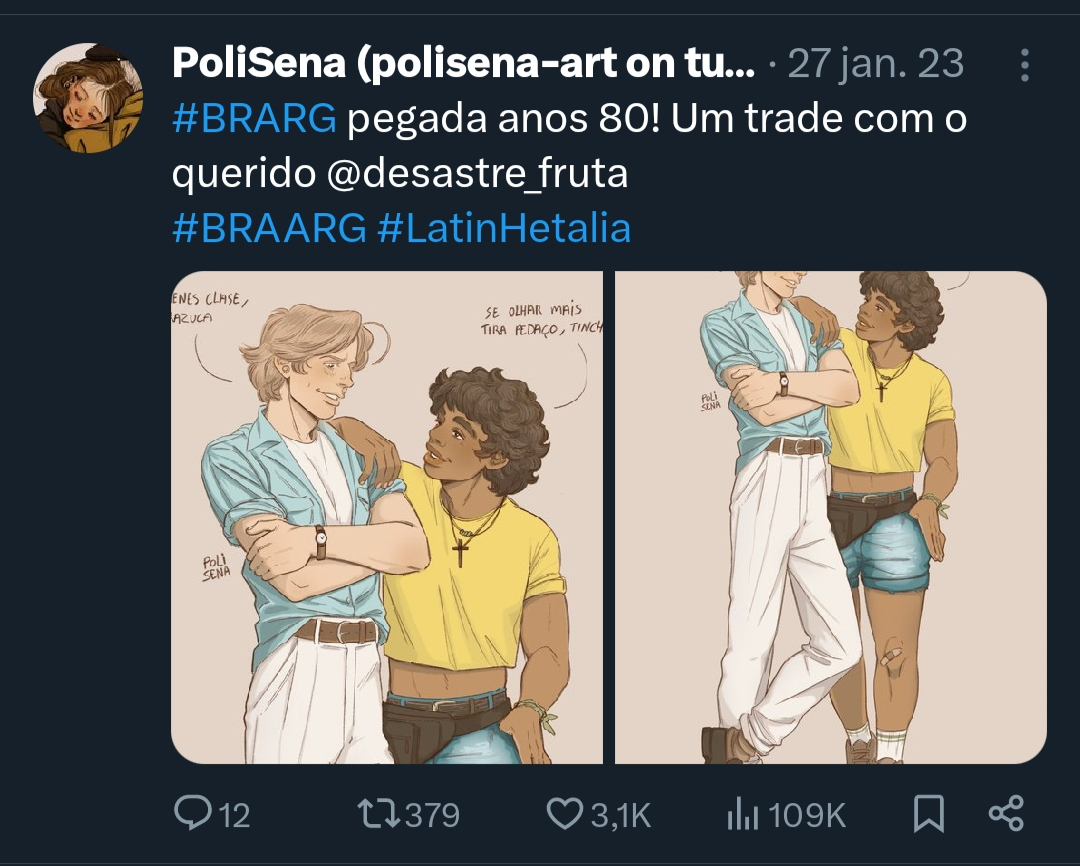Image resolution: width=1080 pixels, height=866 pixels.
Task: Click the 3,1K likes count
Action: pos(621,815)
